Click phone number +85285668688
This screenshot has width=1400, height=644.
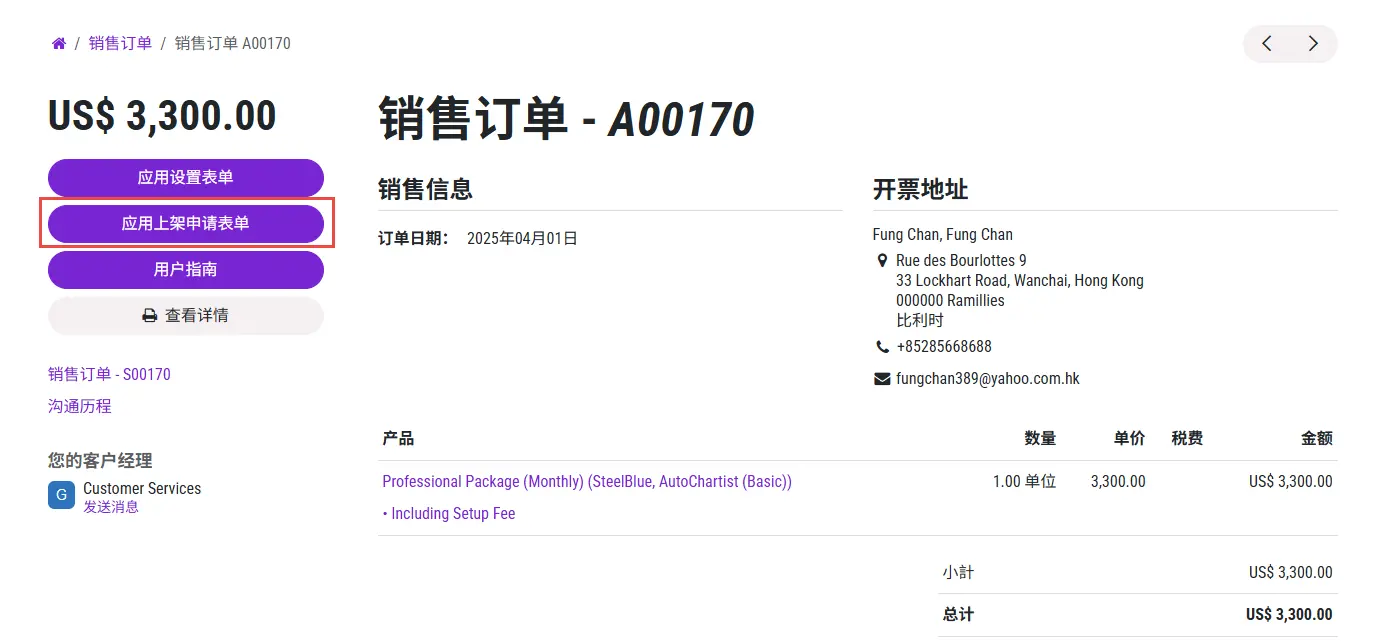pos(944,347)
